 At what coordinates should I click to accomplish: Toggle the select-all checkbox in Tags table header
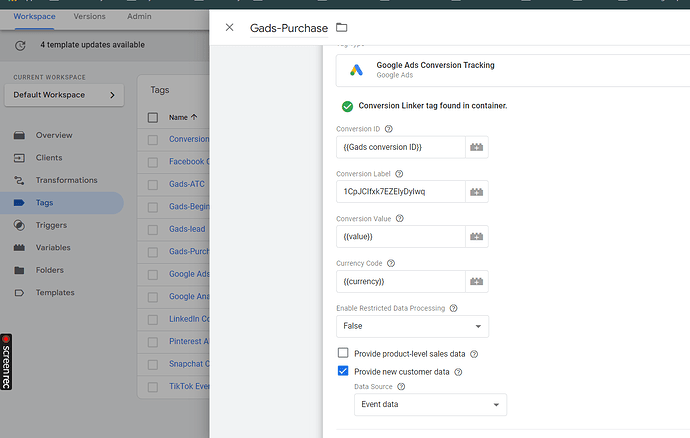(153, 117)
